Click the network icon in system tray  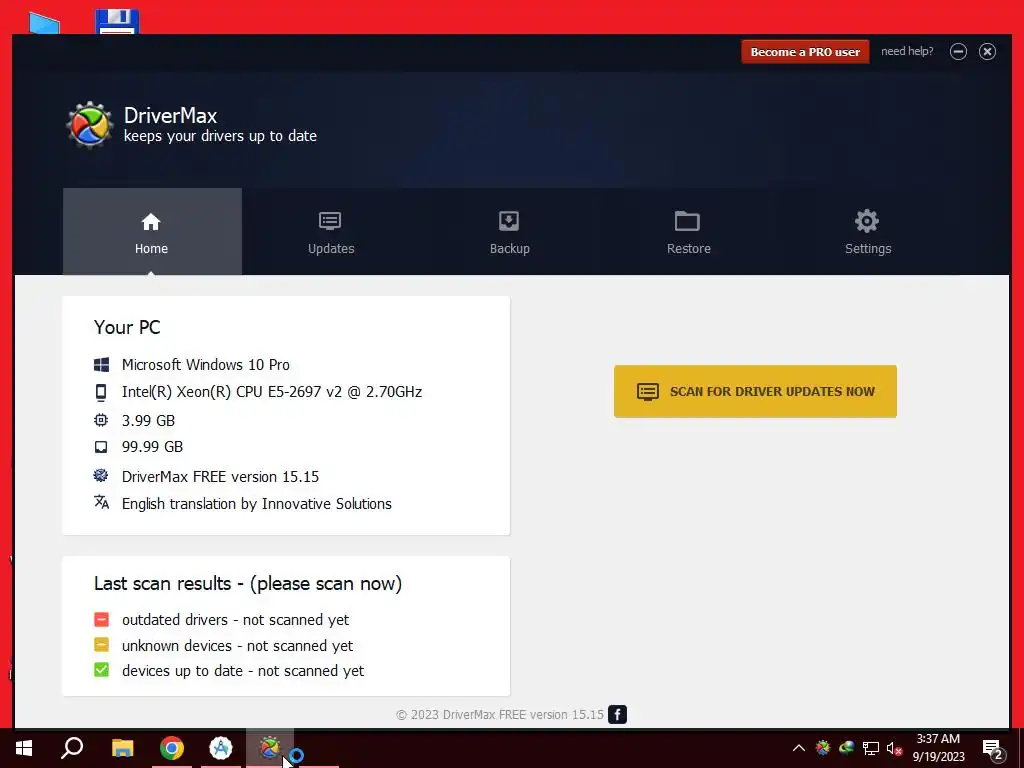pos(871,748)
